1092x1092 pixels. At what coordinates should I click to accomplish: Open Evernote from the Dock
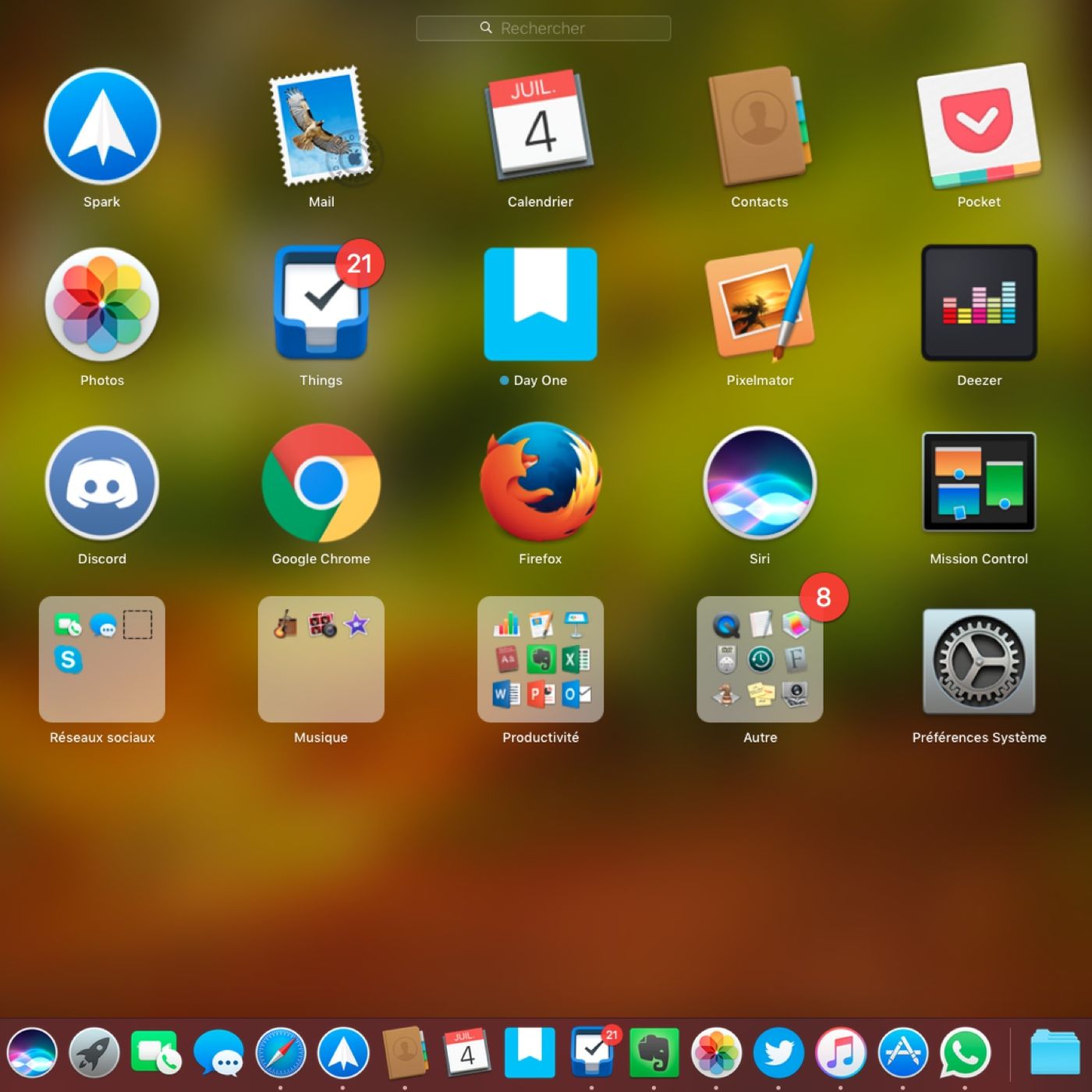click(x=654, y=1052)
